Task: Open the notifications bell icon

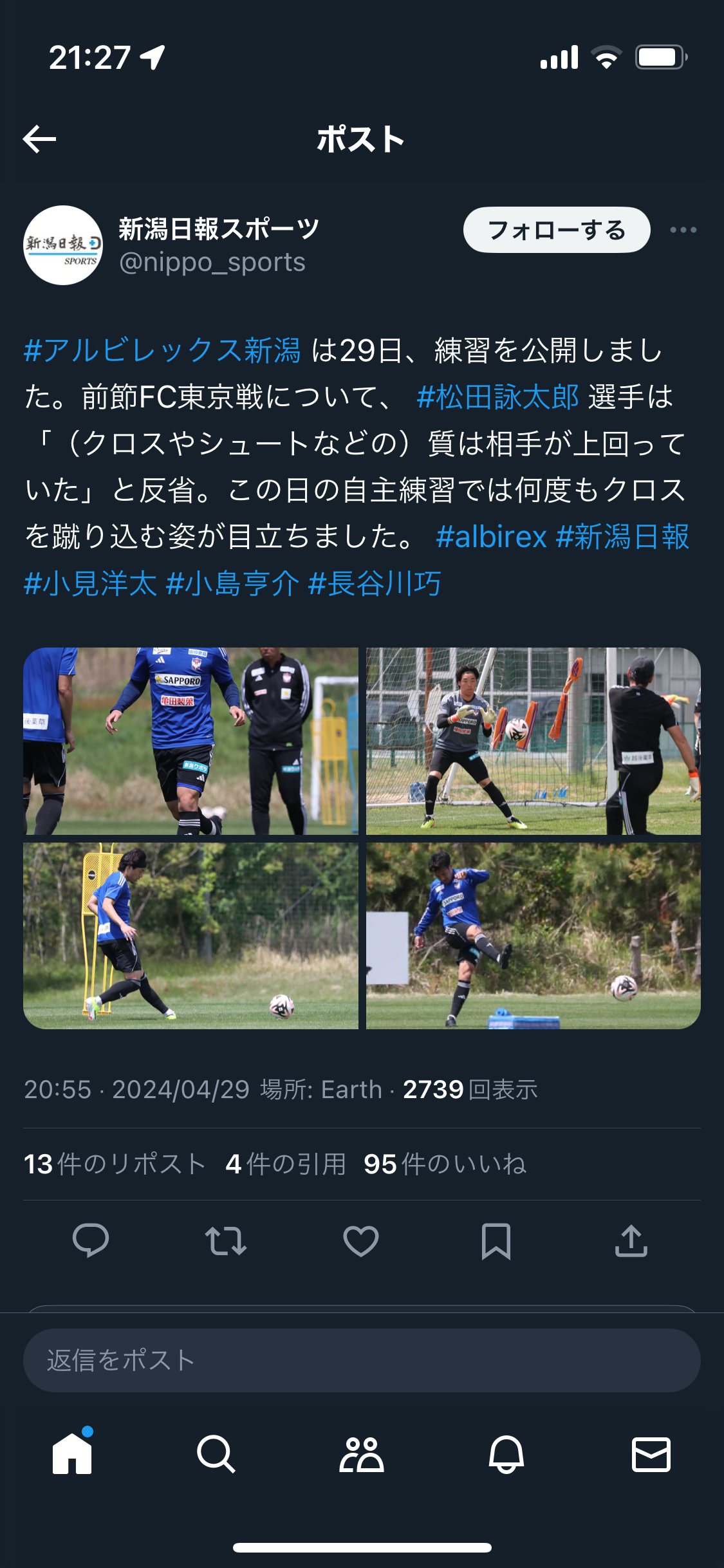Action: (506, 1454)
